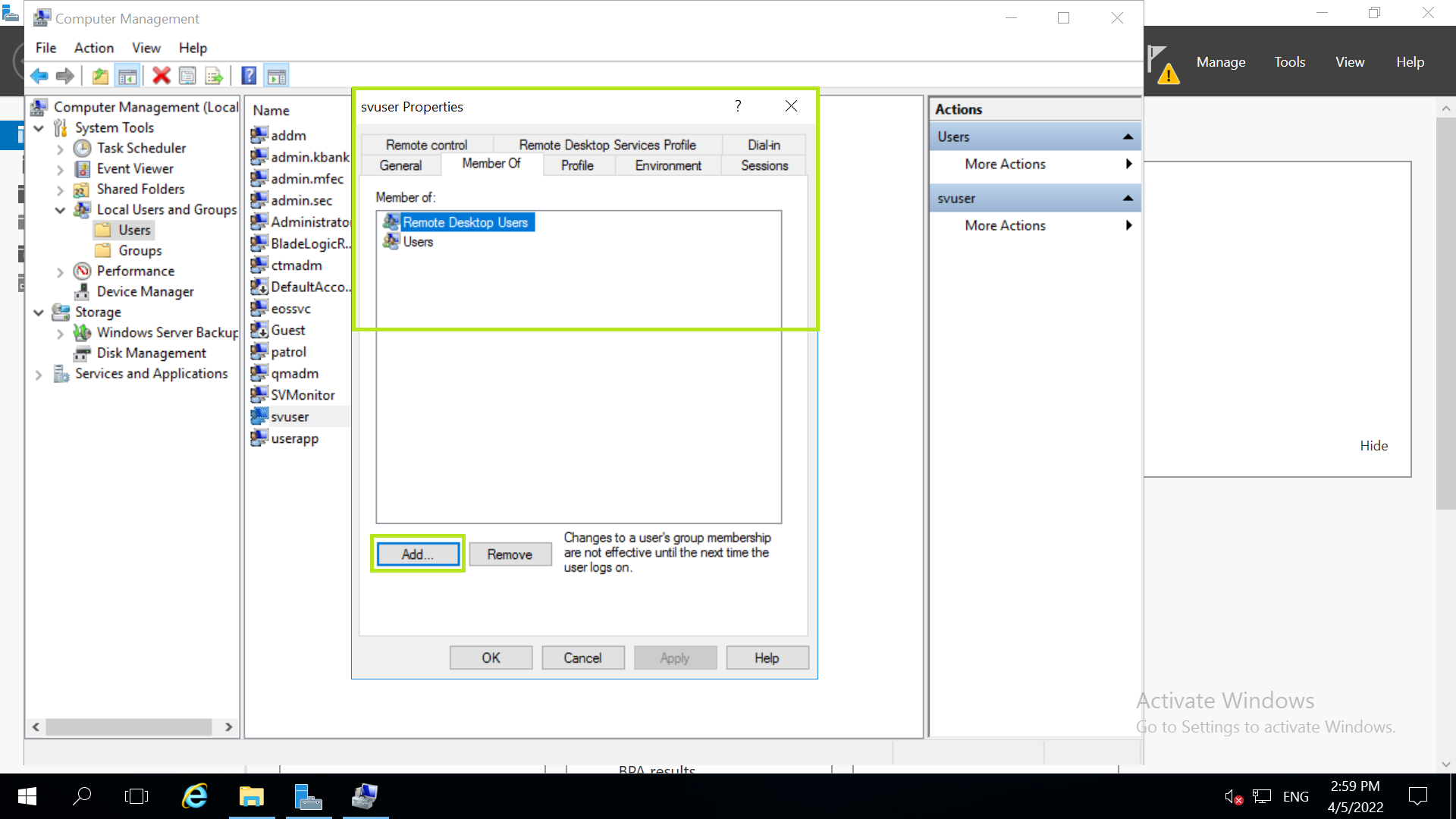Screen dimensions: 1456x819
Task: Switch to the Profile tab
Action: 577,165
